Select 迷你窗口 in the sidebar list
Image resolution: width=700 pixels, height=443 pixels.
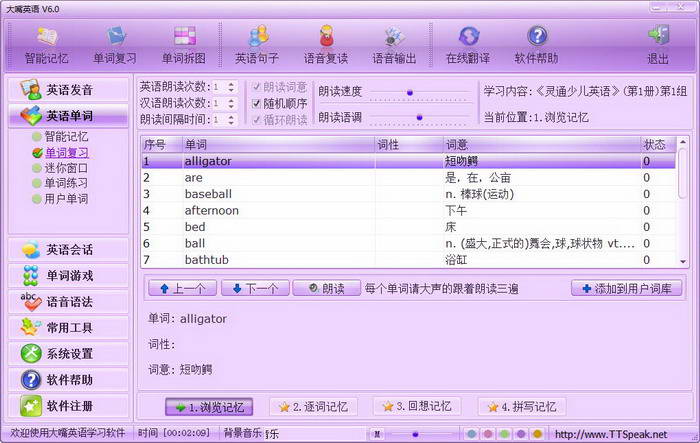pyautogui.click(x=67, y=168)
